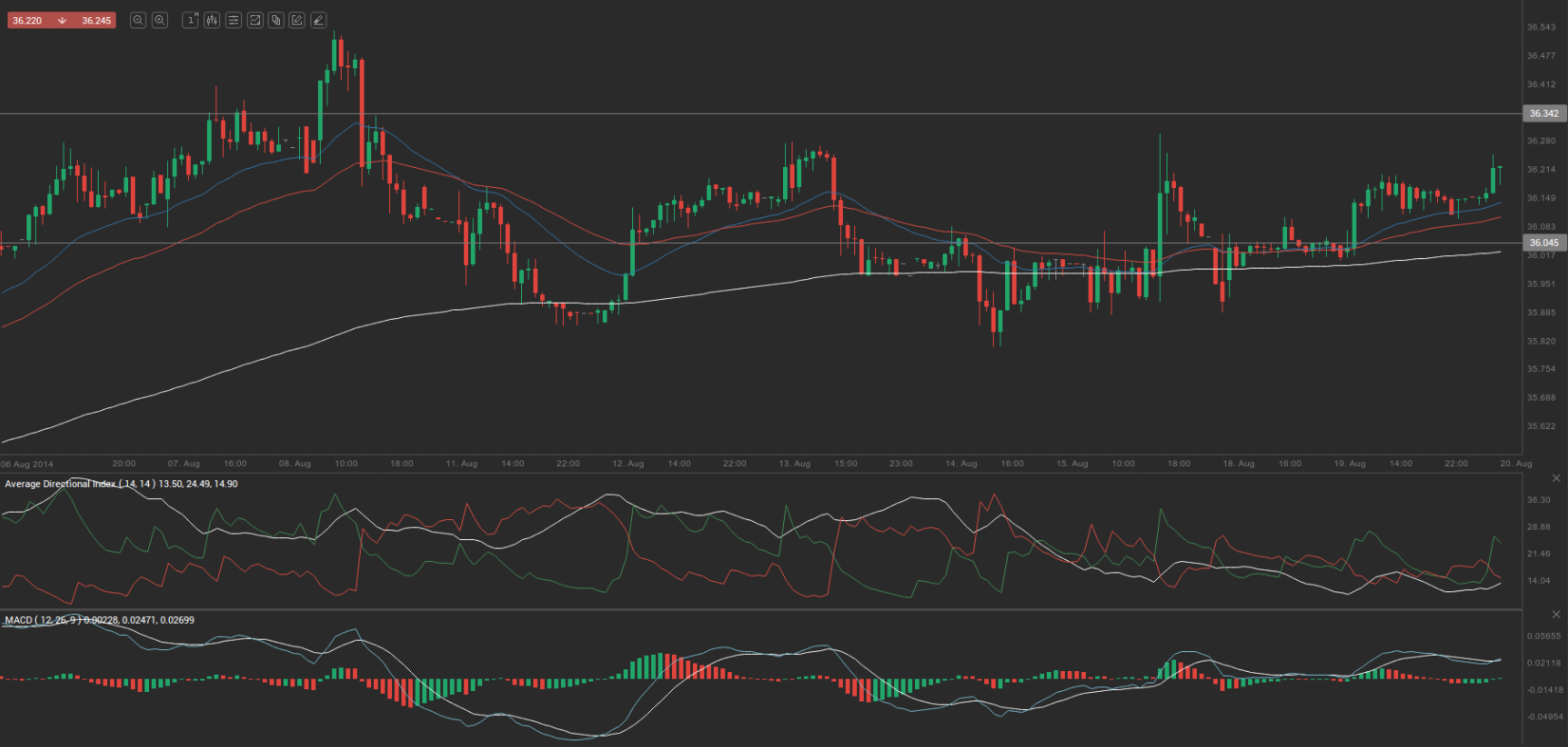This screenshot has width=1568, height=747.
Task: Select the eraser/highlighter drawing tool
Action: pos(318,20)
